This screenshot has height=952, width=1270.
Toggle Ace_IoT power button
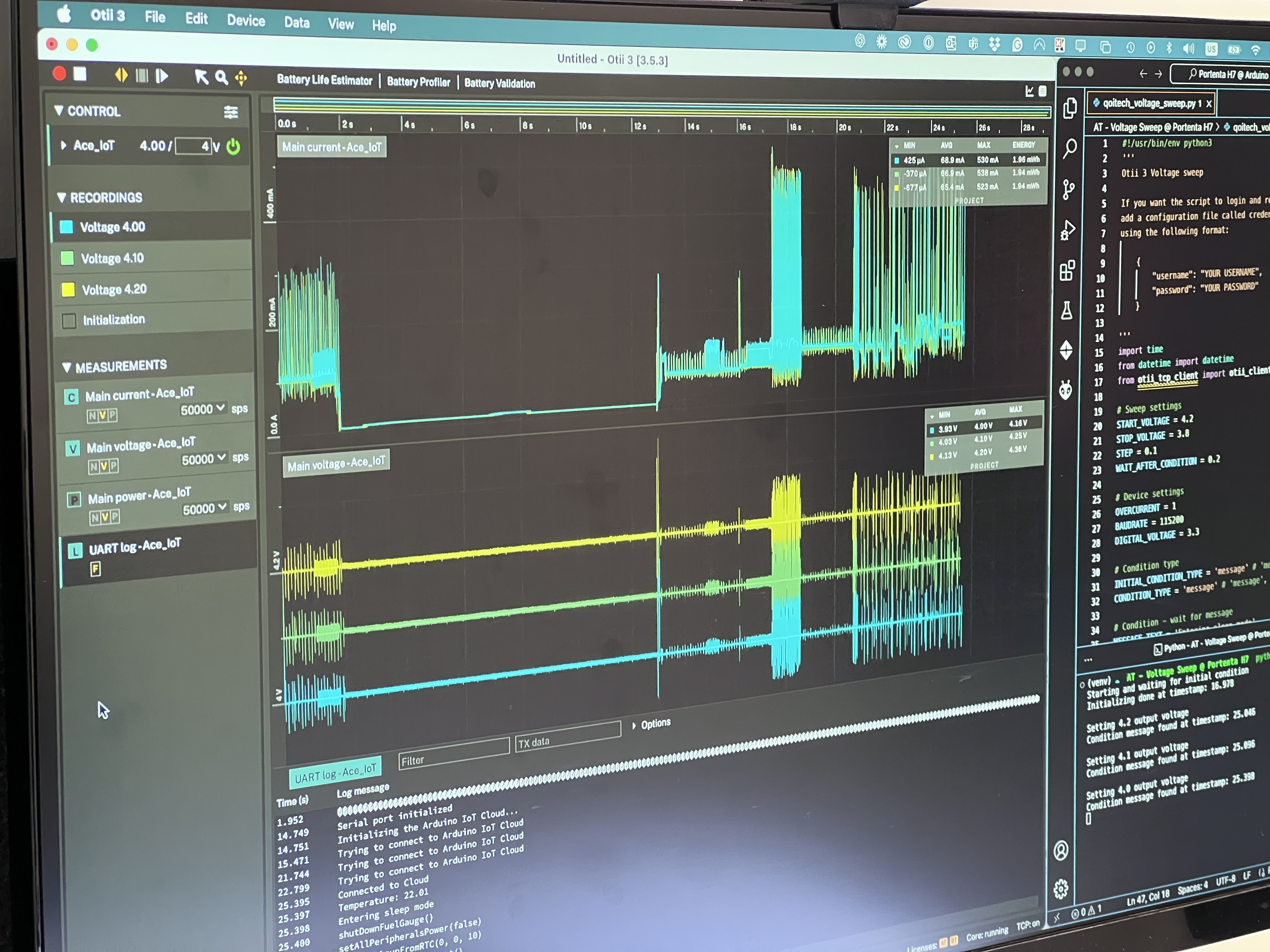[233, 147]
